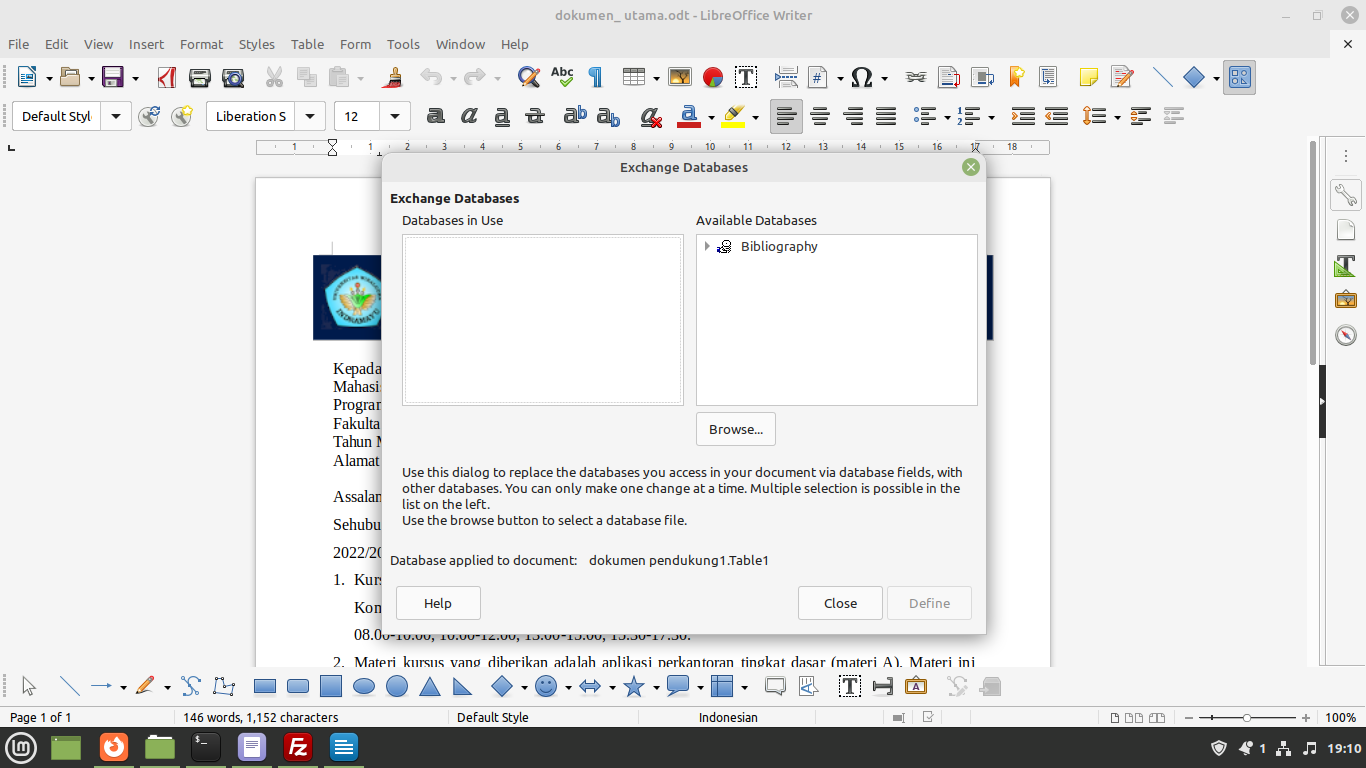The height and width of the screenshot is (768, 1366).
Task: Adjust the zoom slider in status bar
Action: (1246, 718)
